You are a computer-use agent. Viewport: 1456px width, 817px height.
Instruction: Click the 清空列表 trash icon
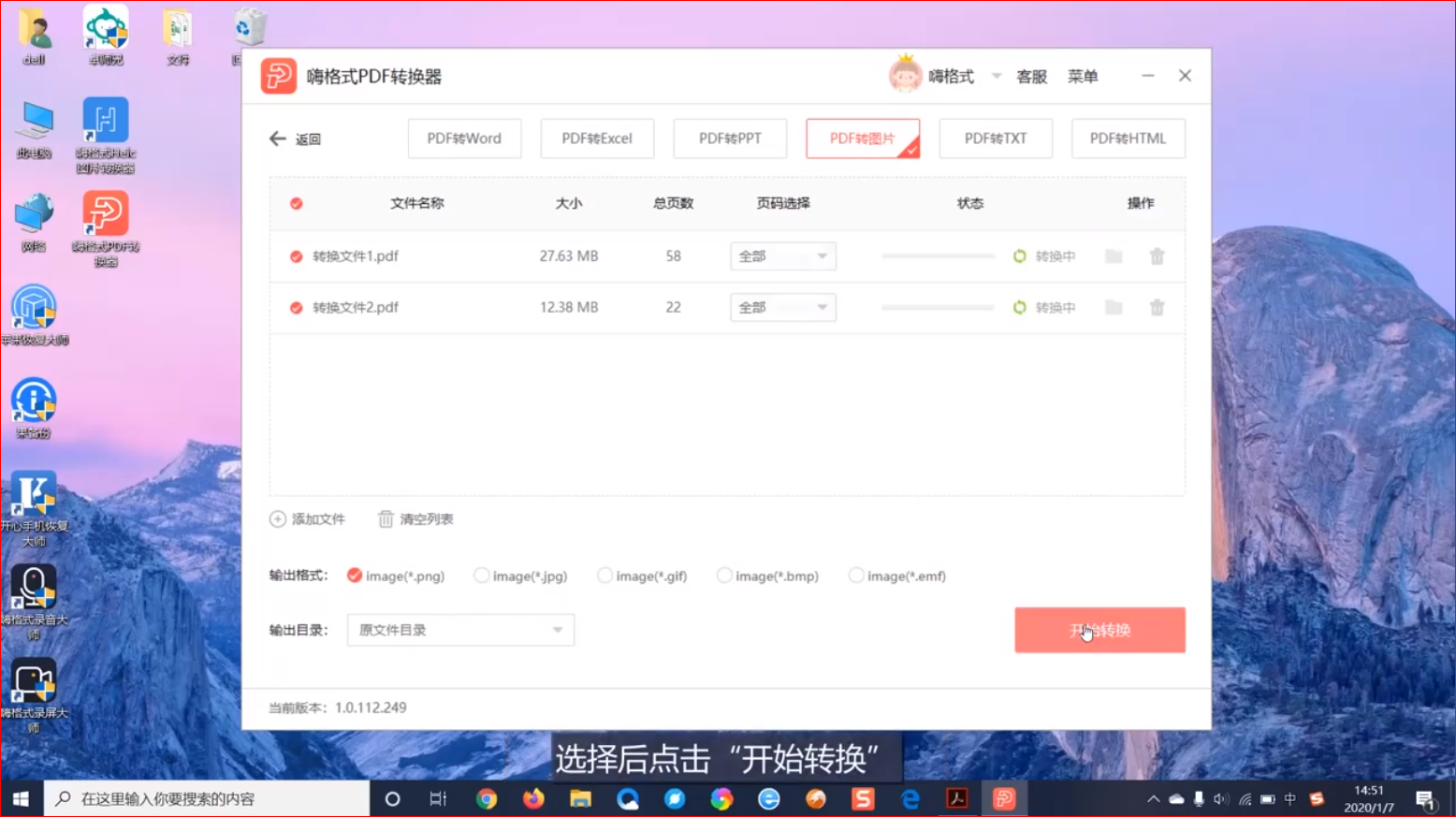click(386, 518)
